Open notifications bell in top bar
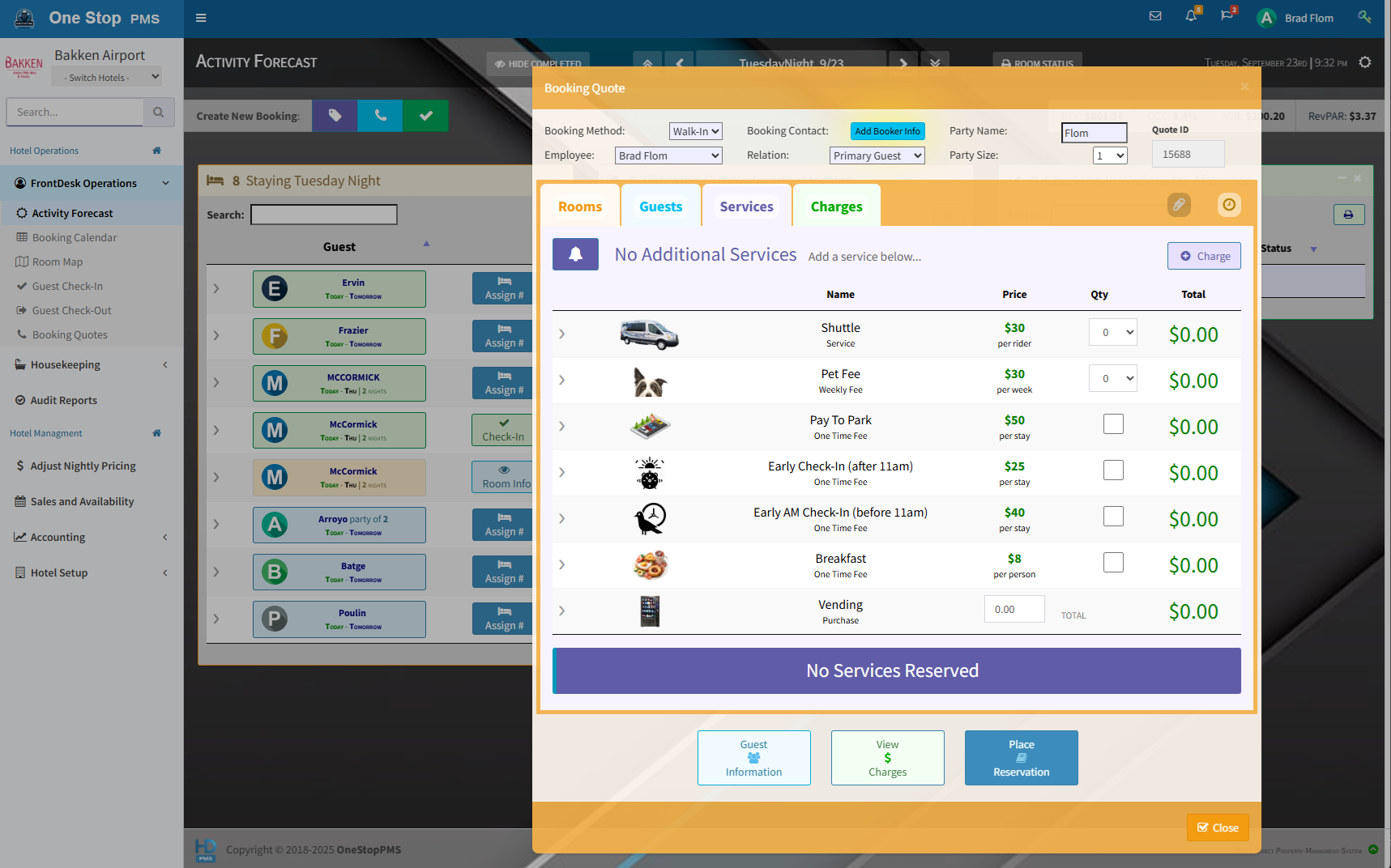This screenshot has height=868, width=1391. [x=1191, y=16]
